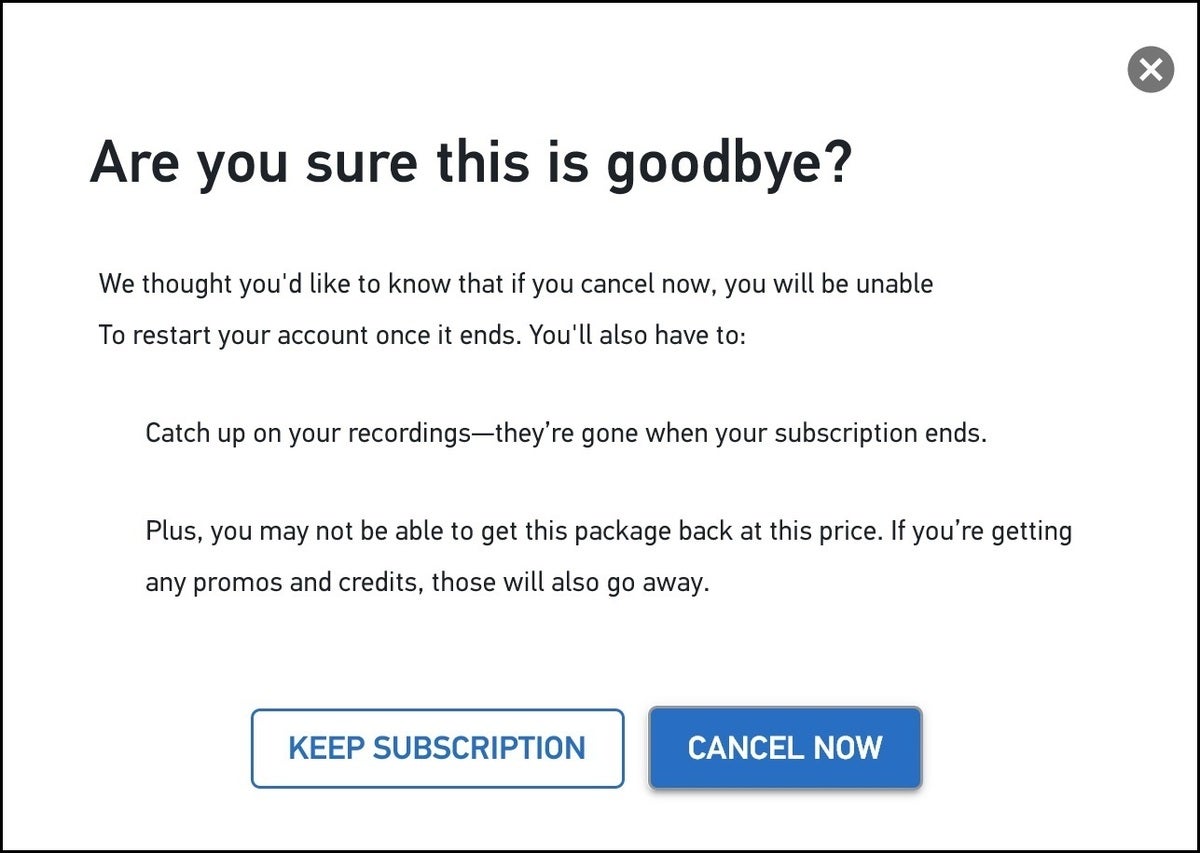Click 'If you're getting' phrase
The image size is (1200, 853).
point(981,531)
